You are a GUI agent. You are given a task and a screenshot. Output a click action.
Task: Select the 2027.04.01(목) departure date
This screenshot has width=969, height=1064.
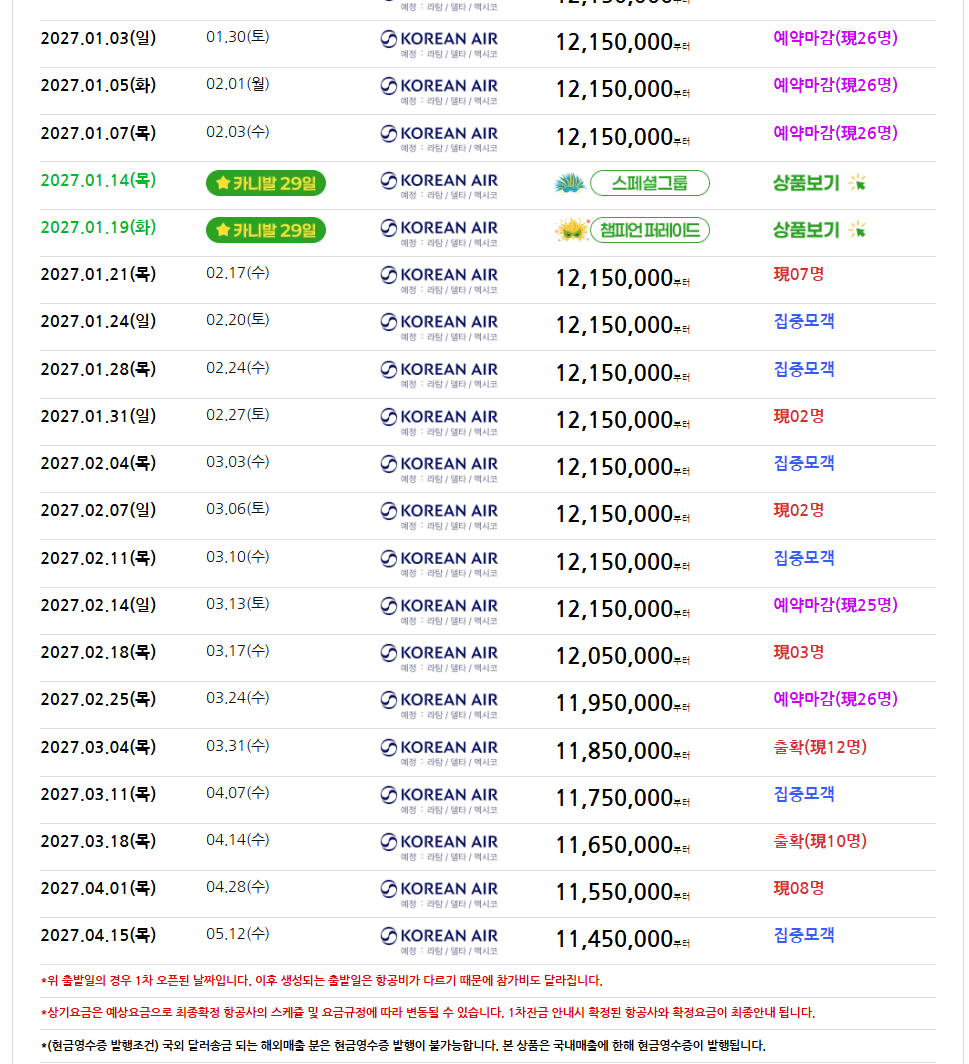pyautogui.click(x=98, y=888)
